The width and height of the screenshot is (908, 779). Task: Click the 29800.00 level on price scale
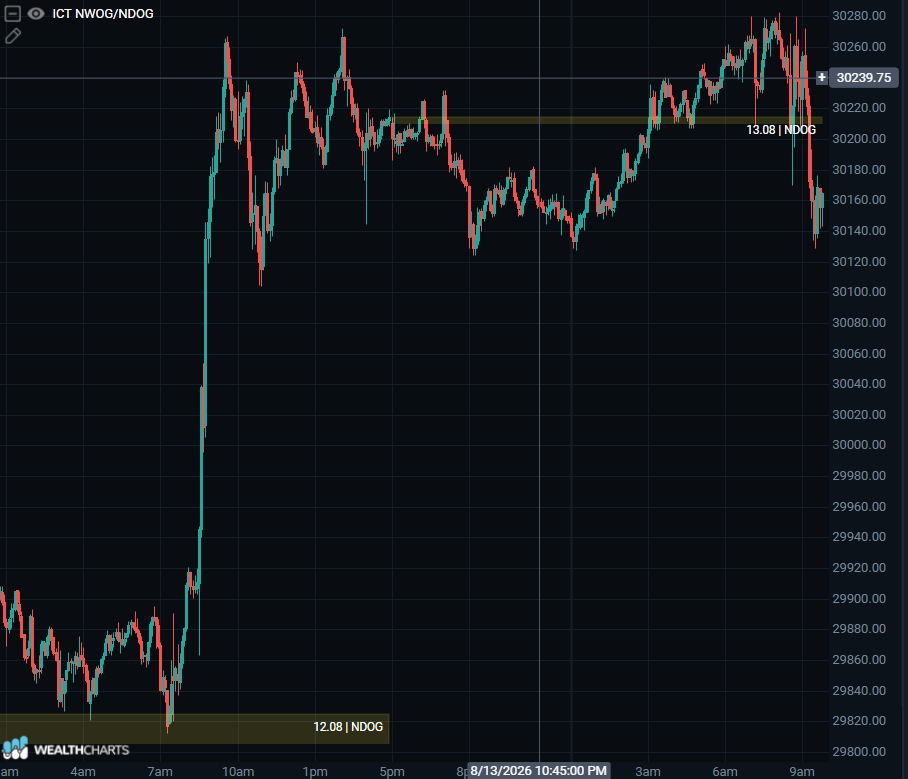(859, 752)
